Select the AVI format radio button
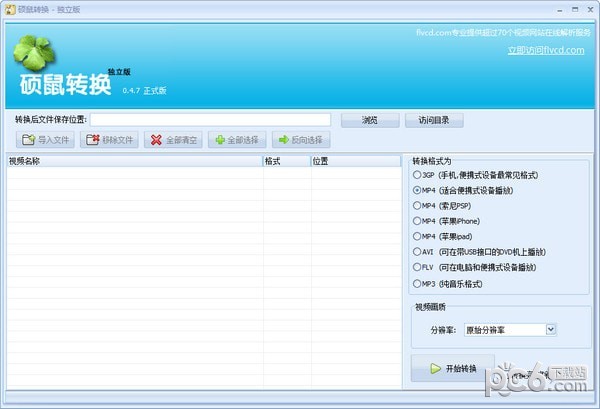The height and width of the screenshot is (409, 600). [x=417, y=252]
